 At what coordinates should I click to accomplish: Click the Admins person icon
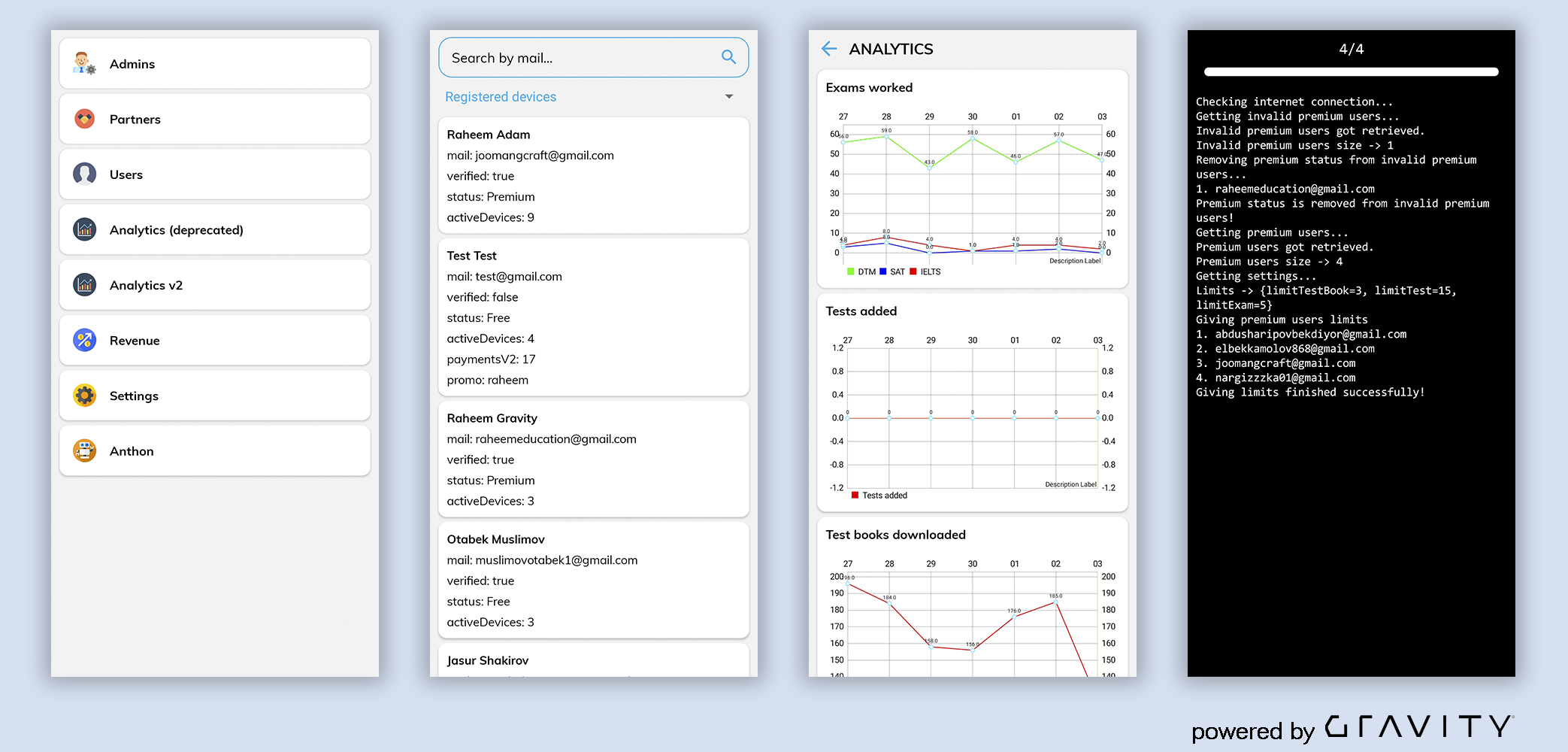[85, 64]
